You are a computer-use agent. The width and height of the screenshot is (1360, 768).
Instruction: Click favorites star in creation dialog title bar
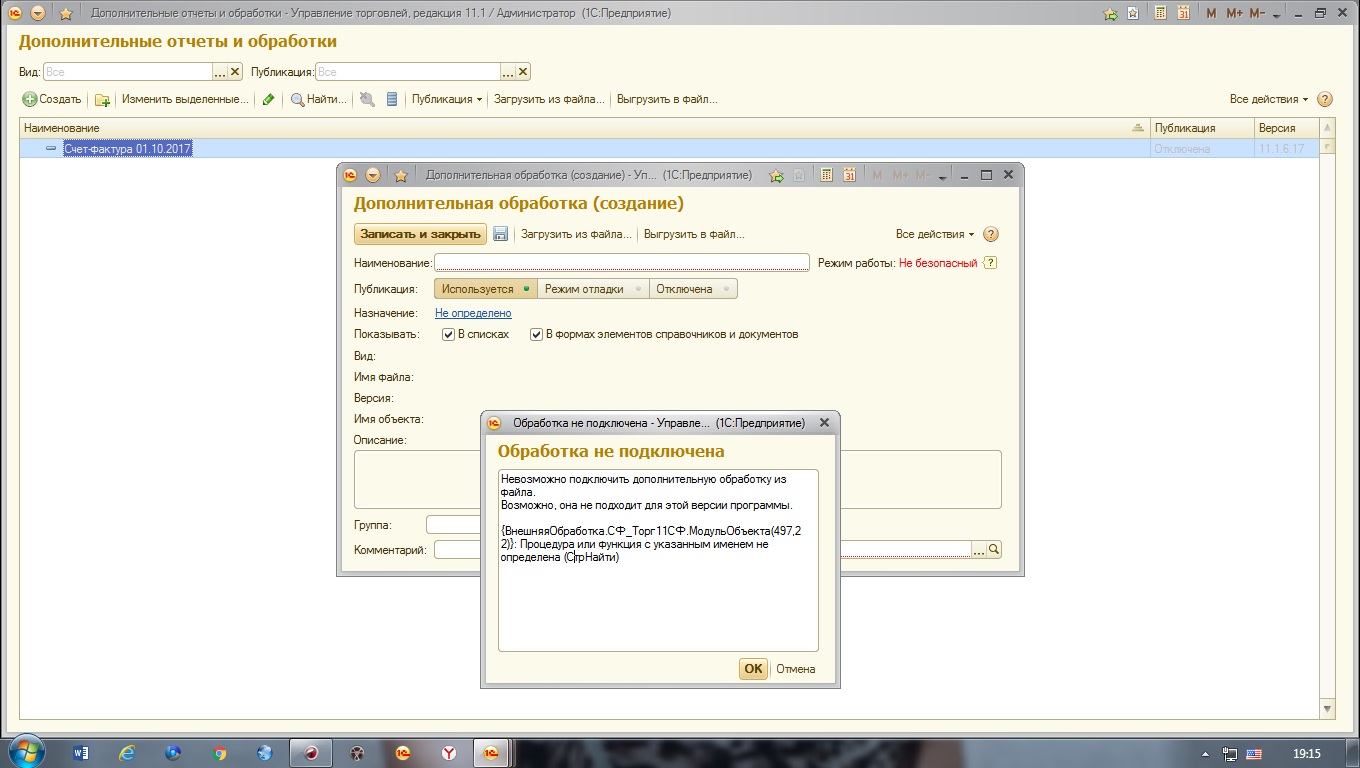coord(401,175)
